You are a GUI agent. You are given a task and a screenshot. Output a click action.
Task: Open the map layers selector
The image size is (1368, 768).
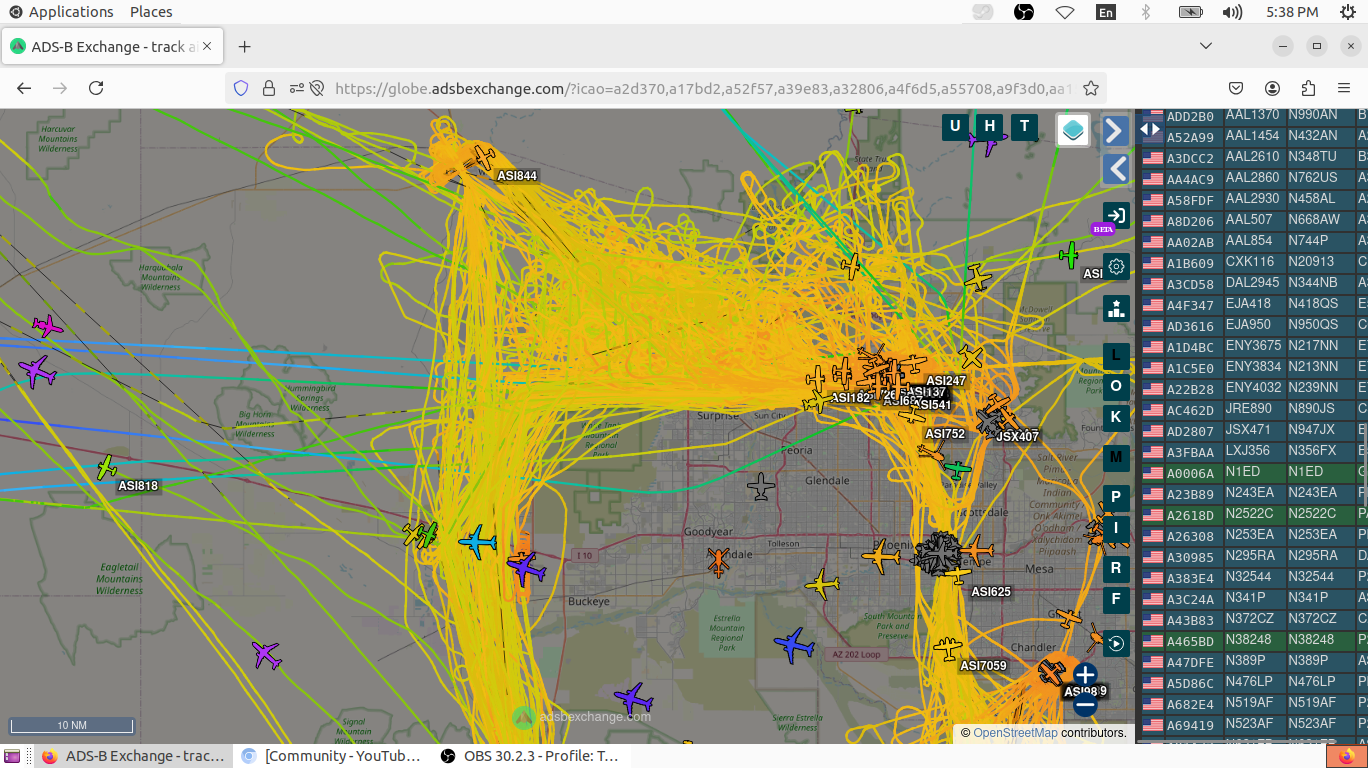coord(1073,130)
